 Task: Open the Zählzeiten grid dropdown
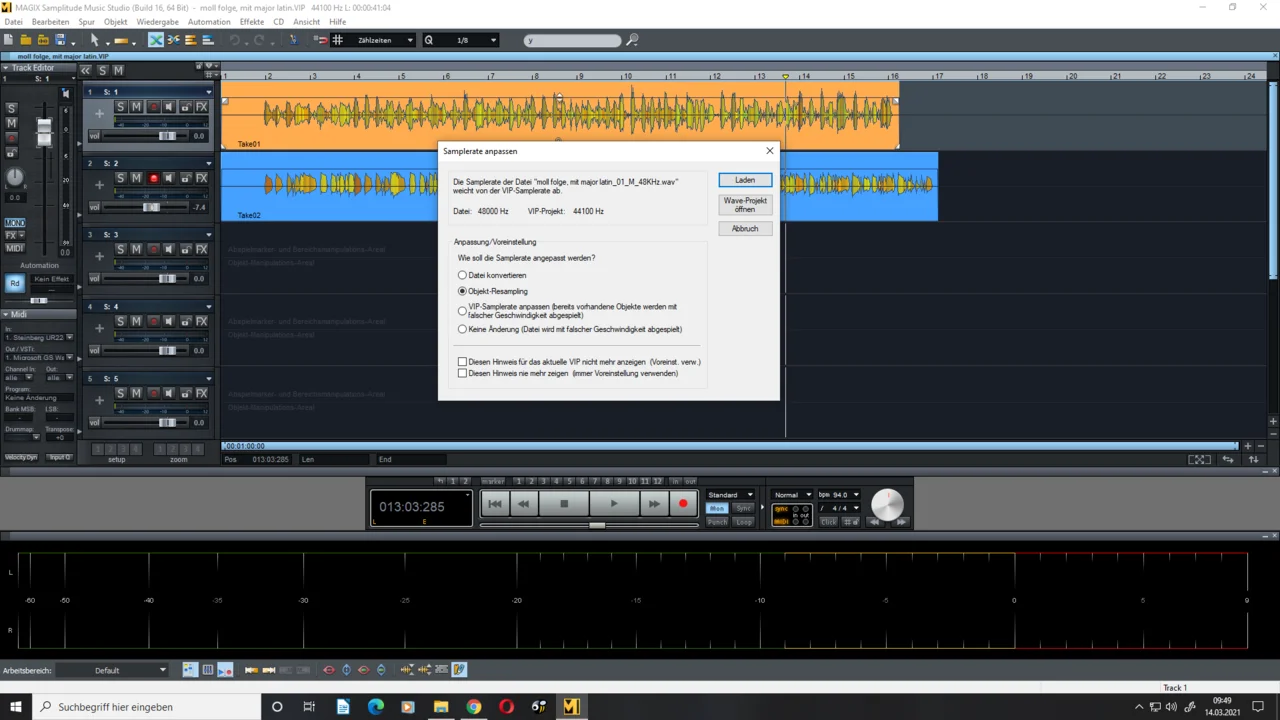384,40
